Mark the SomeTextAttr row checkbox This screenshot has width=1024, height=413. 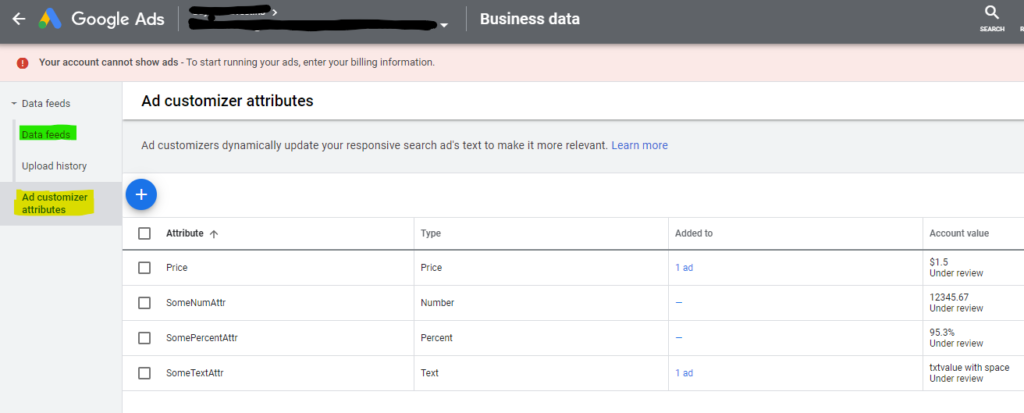pyautogui.click(x=144, y=373)
